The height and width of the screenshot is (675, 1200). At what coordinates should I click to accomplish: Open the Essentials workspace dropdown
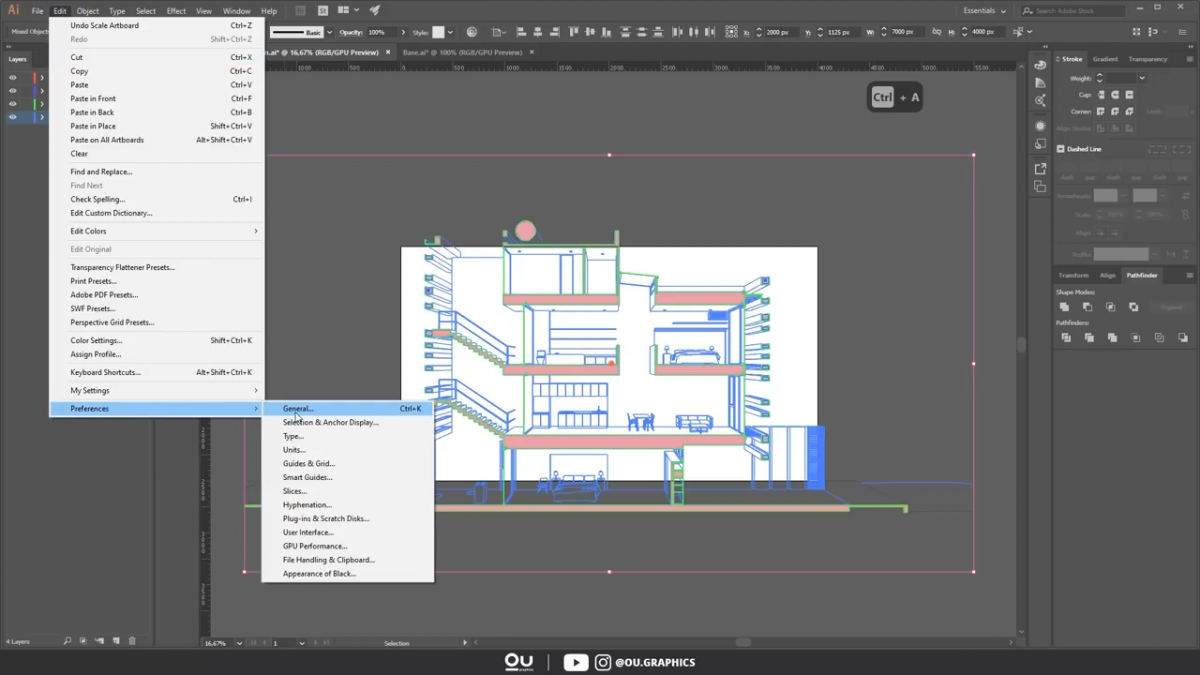pos(985,10)
